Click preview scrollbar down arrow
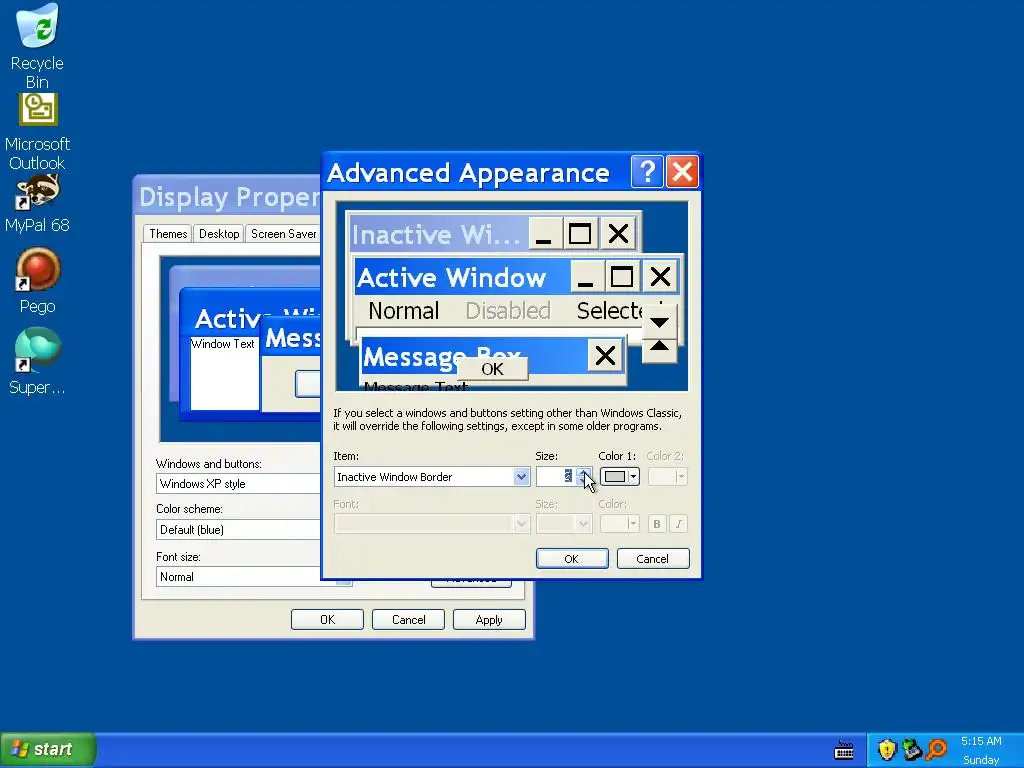 [660, 322]
